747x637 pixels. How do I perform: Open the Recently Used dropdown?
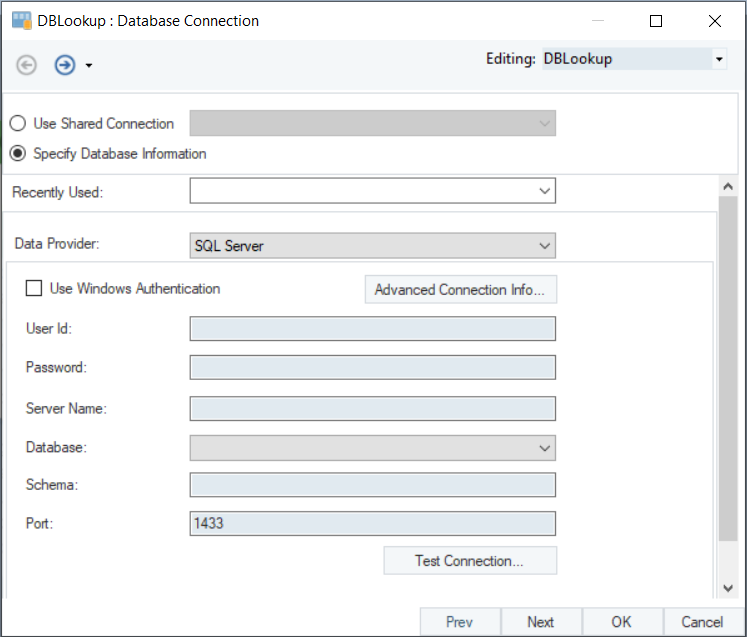(544, 191)
